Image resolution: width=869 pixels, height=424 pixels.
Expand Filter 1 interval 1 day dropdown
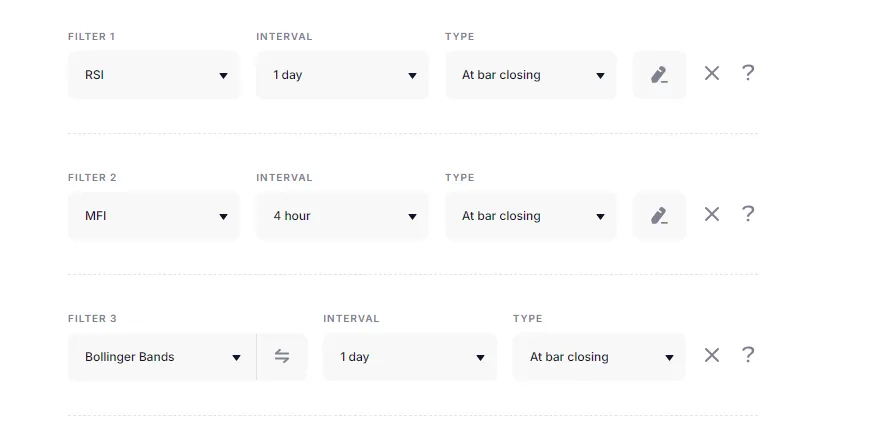coord(342,75)
